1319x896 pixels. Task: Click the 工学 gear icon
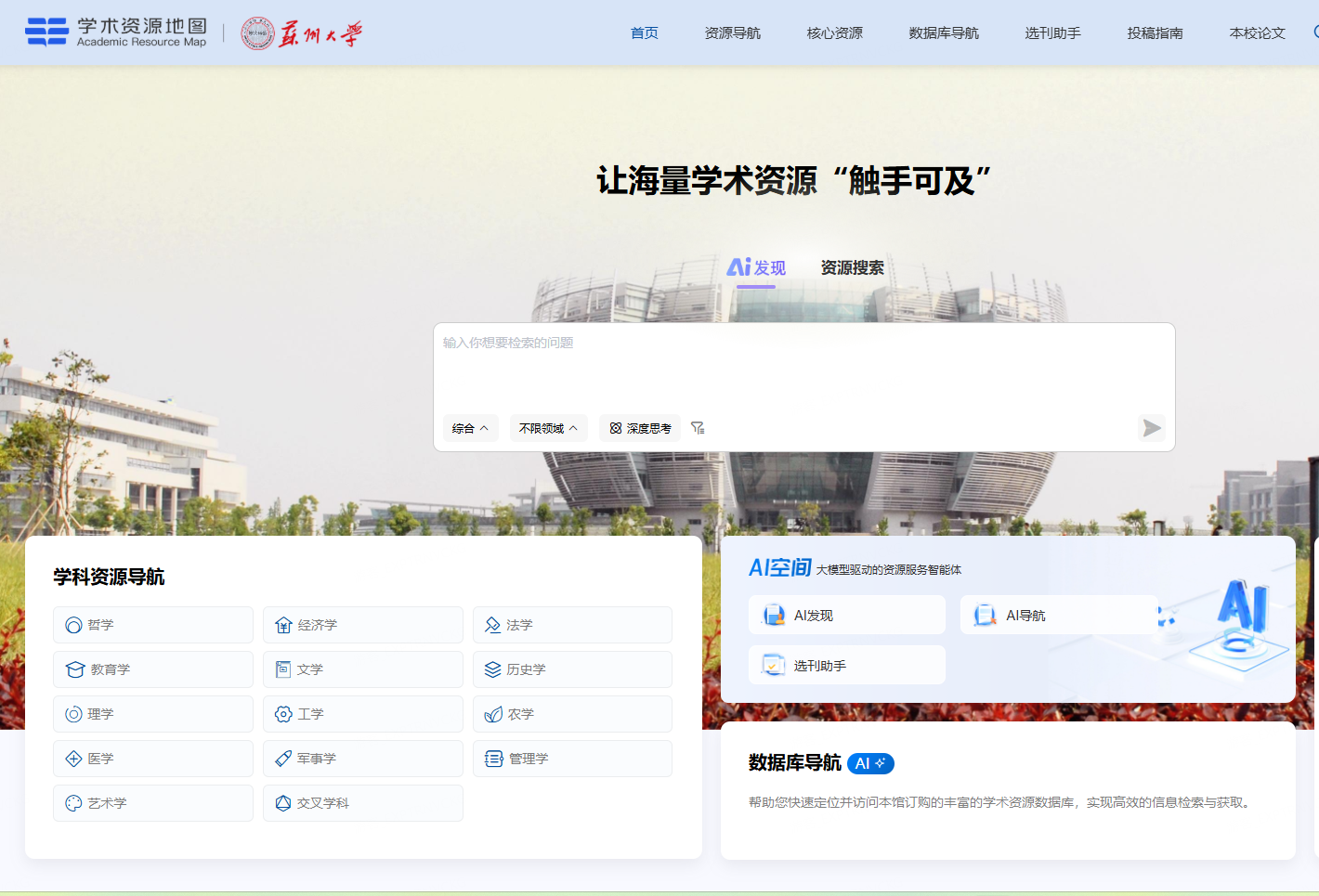[283, 715]
